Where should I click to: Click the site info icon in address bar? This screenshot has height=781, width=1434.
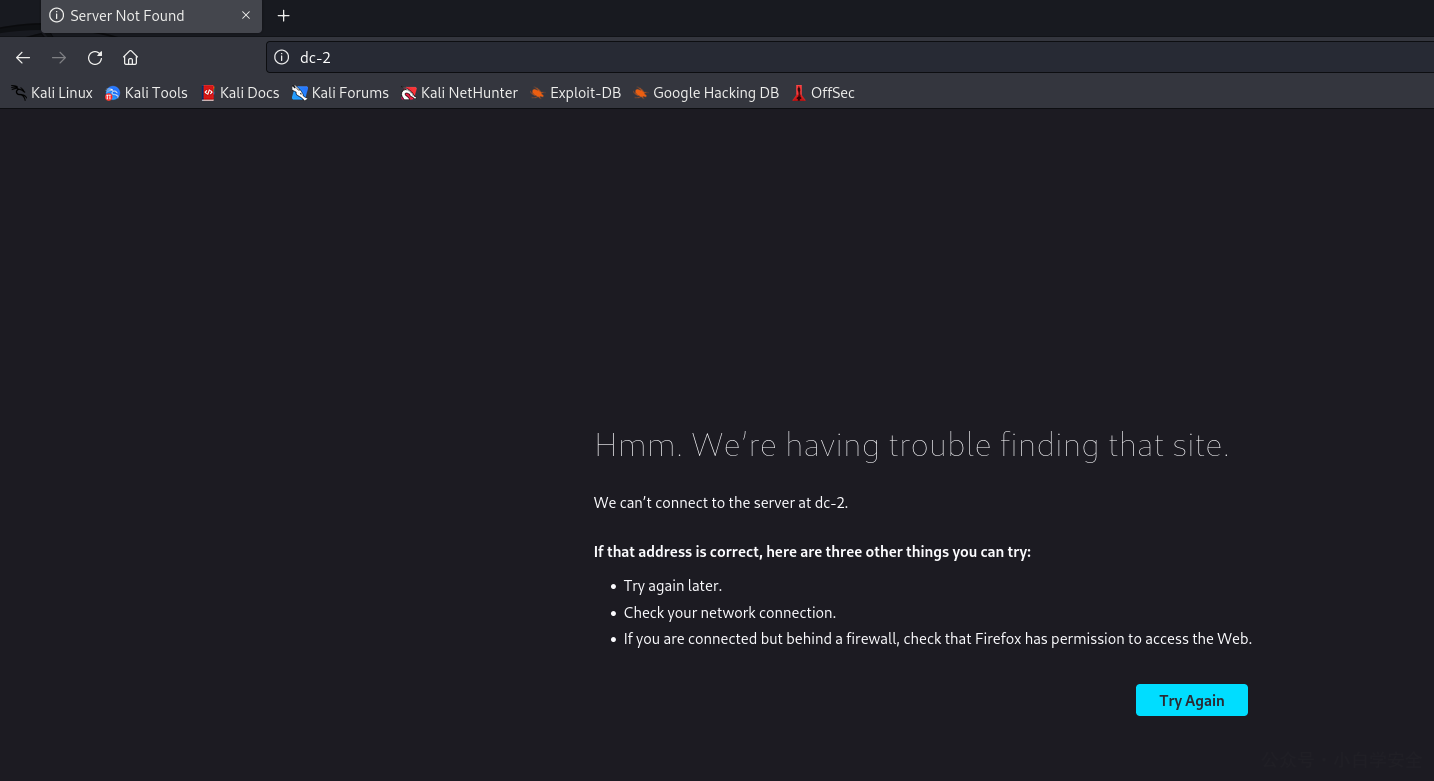tap(282, 58)
